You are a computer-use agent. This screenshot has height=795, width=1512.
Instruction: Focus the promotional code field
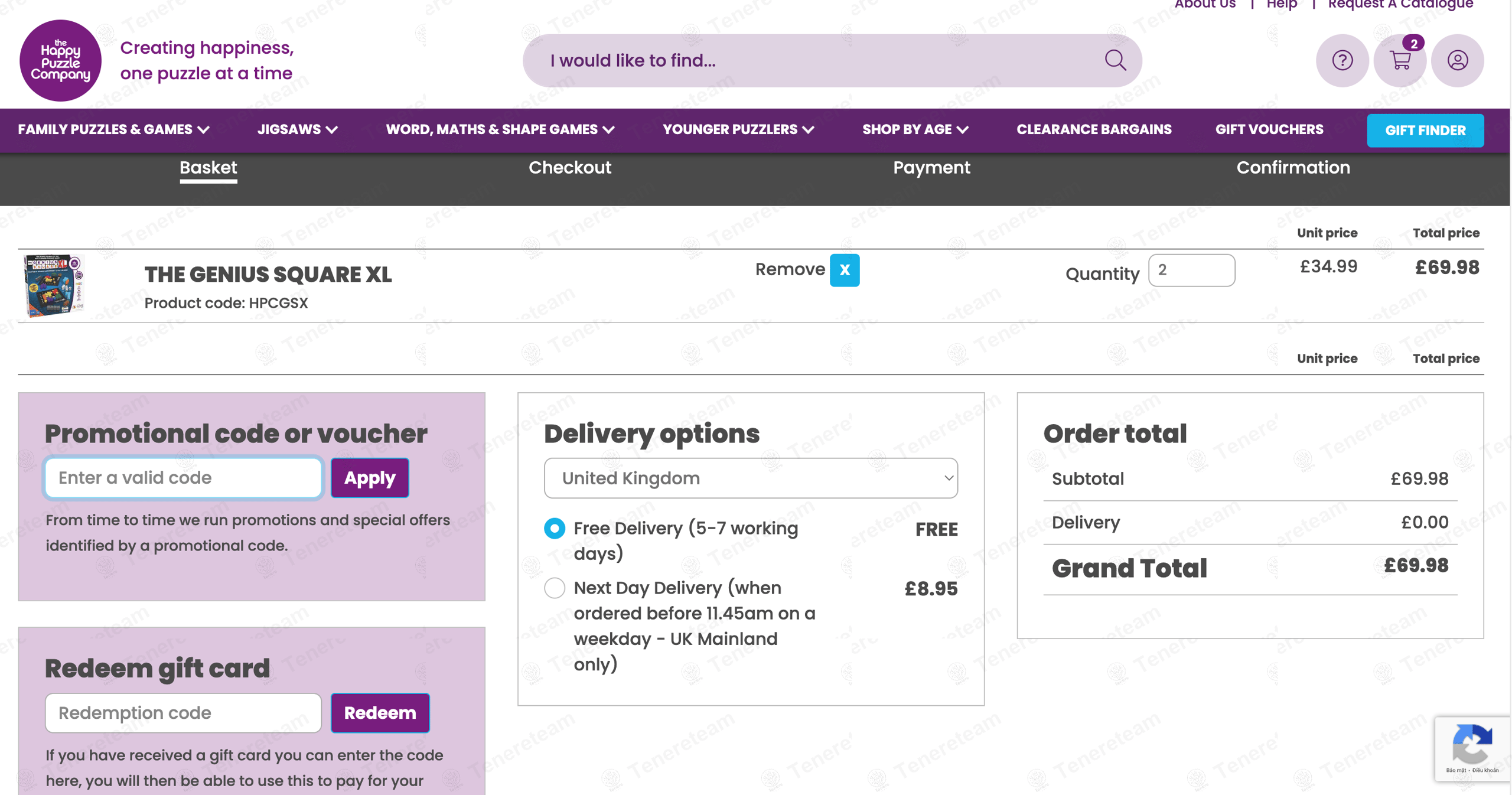click(183, 478)
